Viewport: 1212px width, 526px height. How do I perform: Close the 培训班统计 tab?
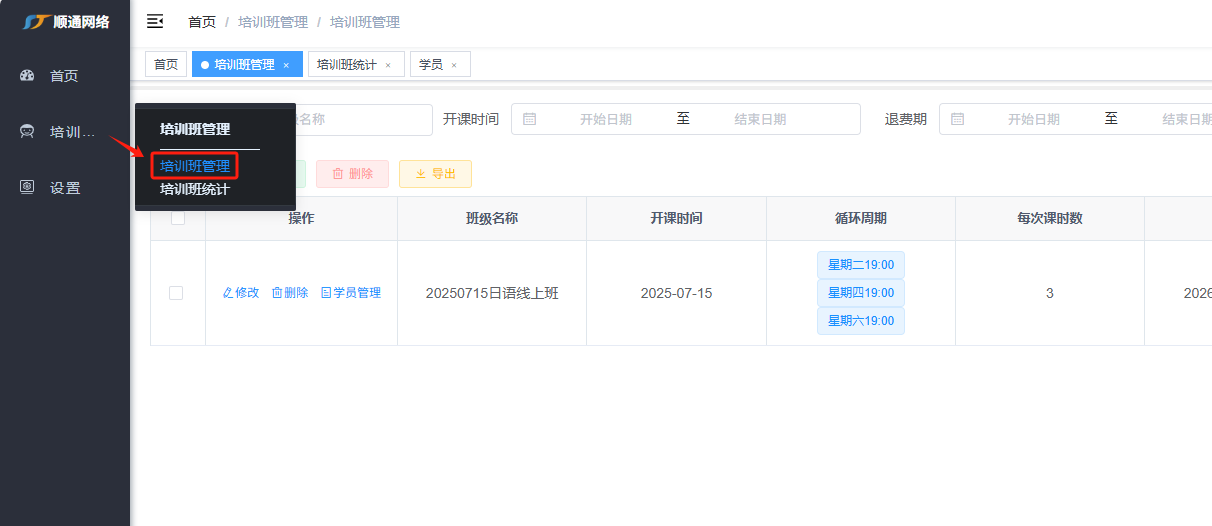pyautogui.click(x=388, y=65)
